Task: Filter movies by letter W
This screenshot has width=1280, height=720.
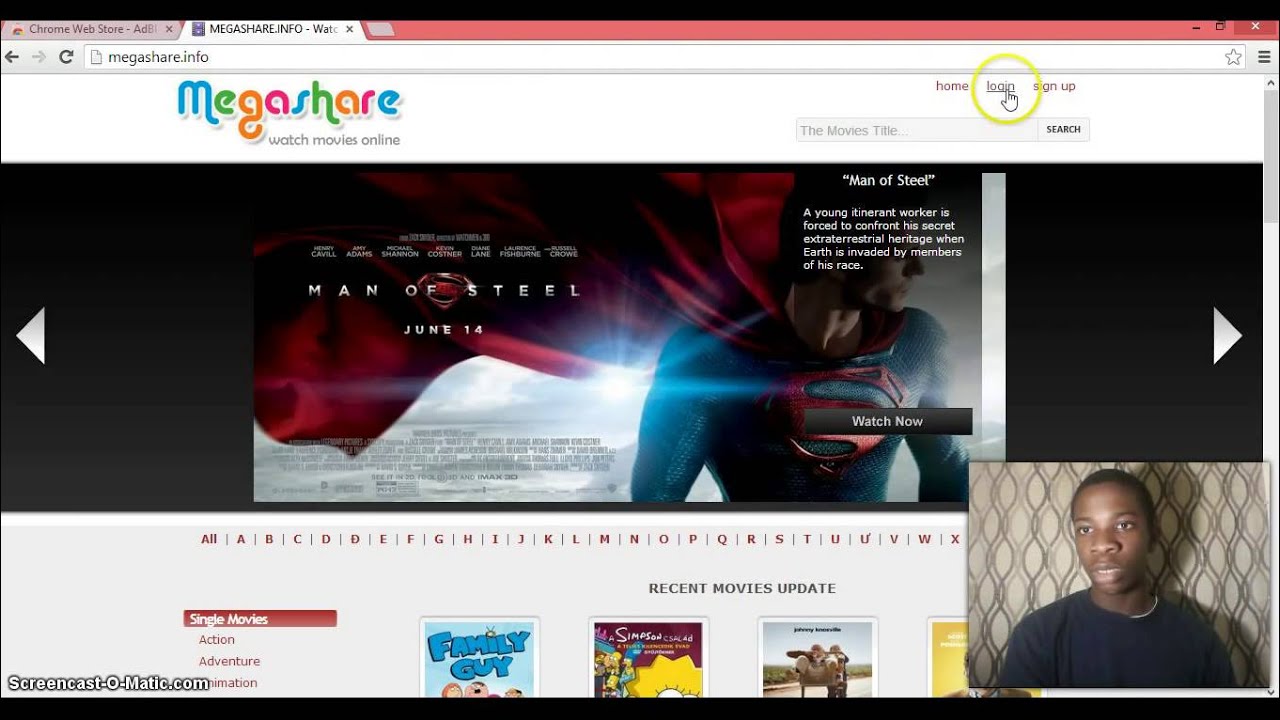Action: point(924,539)
